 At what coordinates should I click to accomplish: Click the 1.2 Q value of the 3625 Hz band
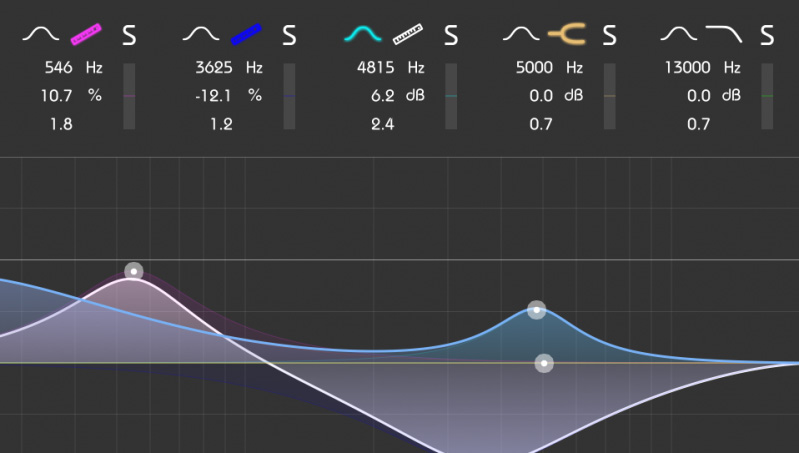221,124
